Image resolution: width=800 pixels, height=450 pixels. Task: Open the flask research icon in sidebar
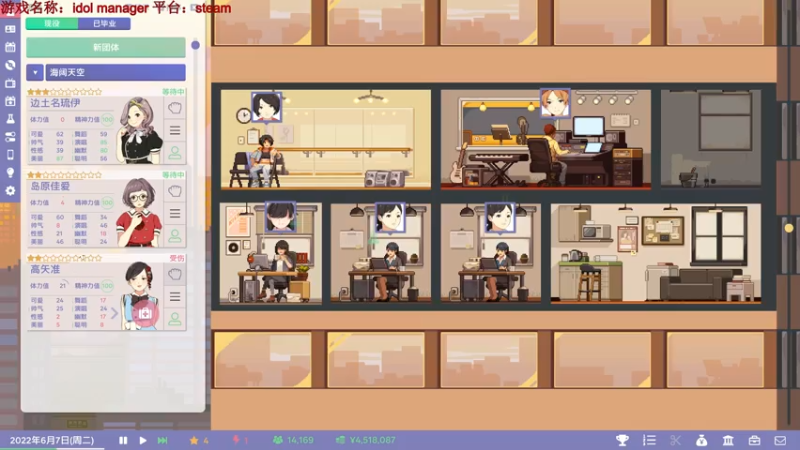click(x=10, y=119)
